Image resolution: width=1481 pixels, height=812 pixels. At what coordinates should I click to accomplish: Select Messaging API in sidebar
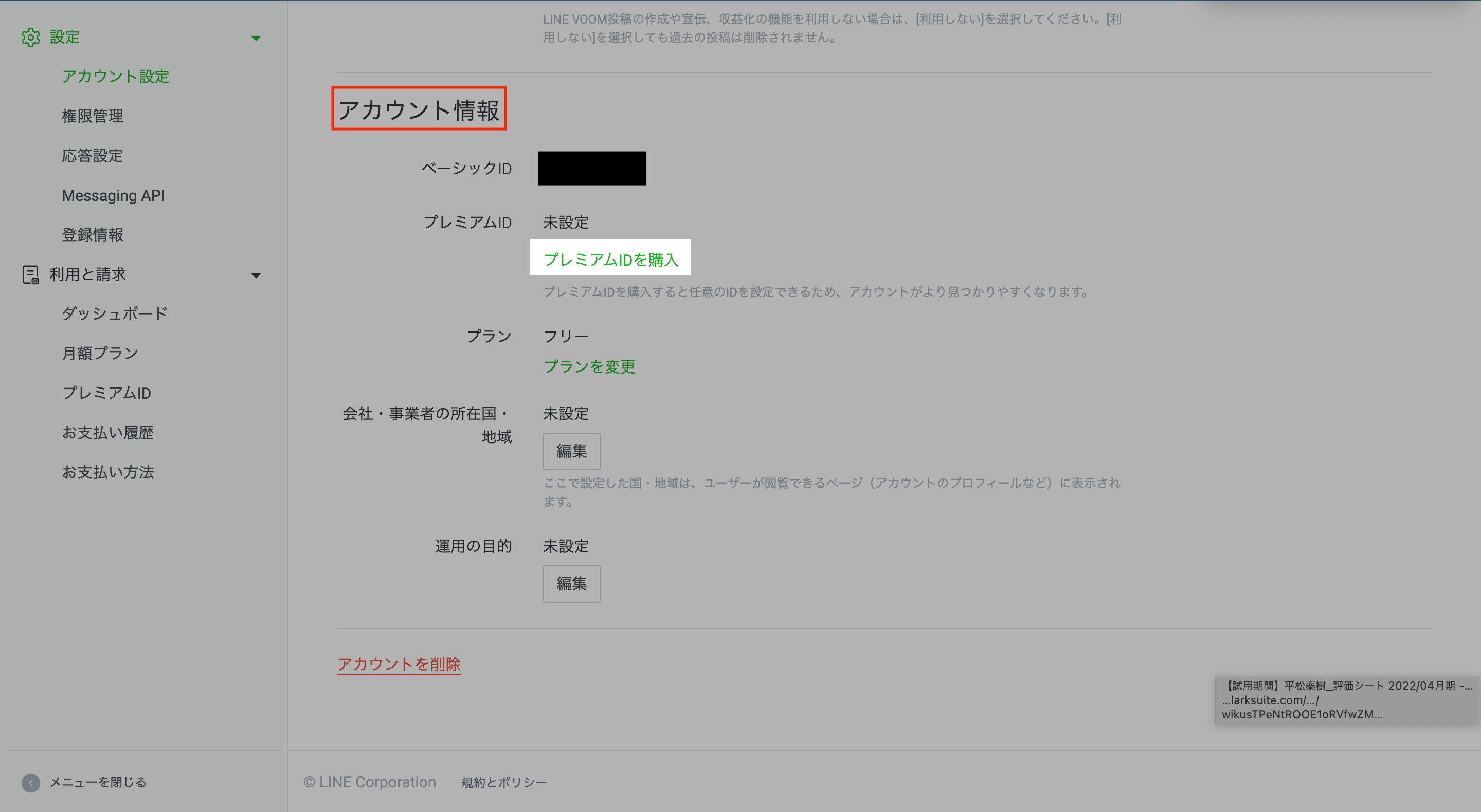click(113, 195)
